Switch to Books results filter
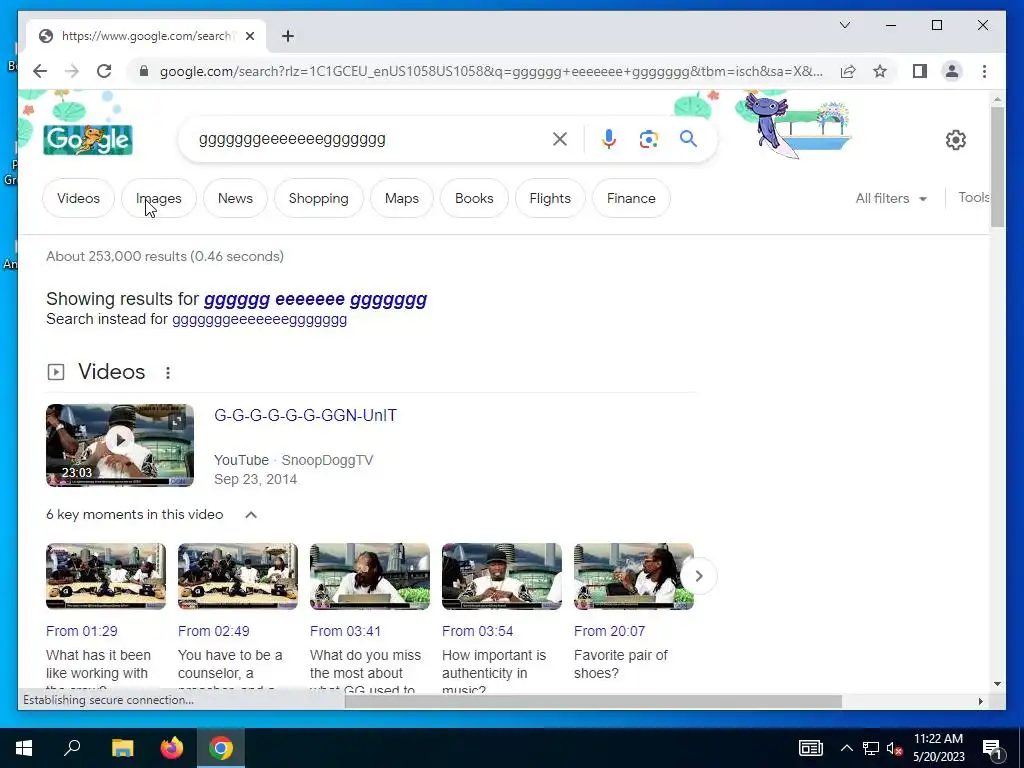The width and height of the screenshot is (1024, 768). tap(474, 198)
